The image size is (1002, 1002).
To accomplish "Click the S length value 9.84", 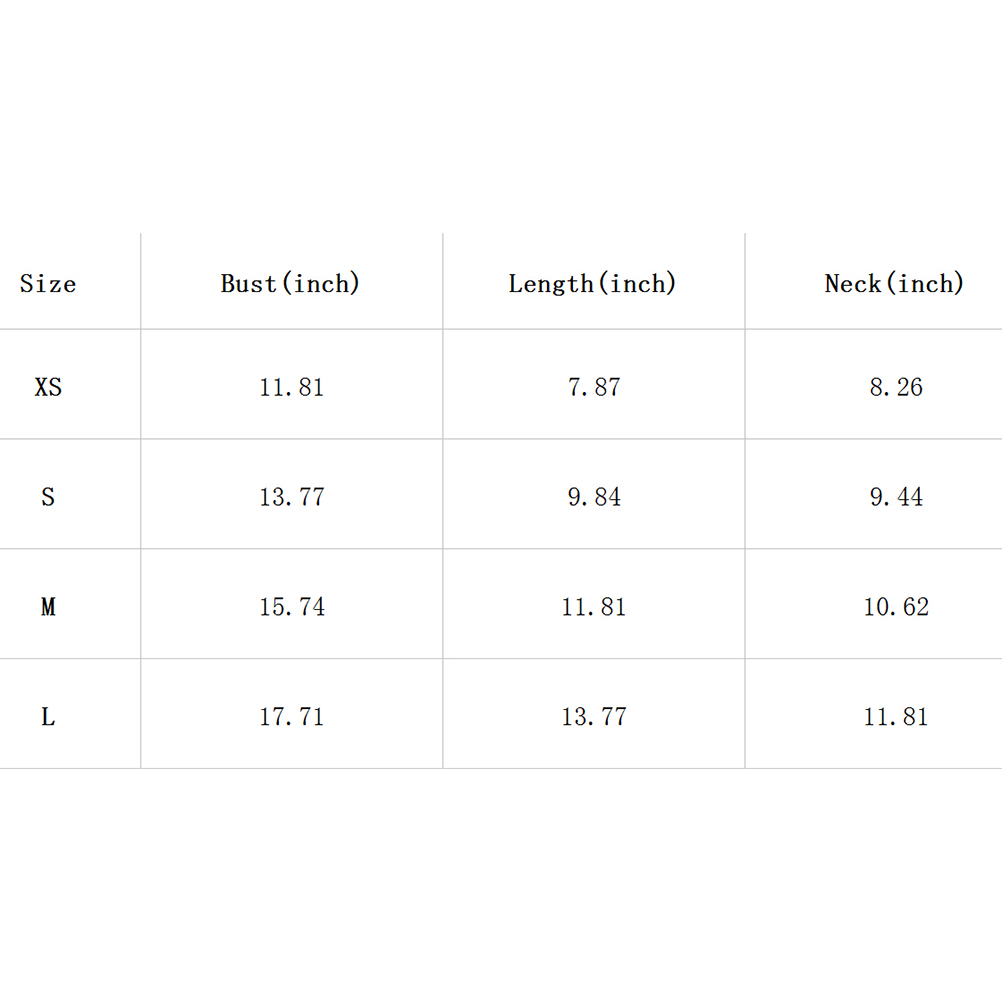I will pyautogui.click(x=594, y=497).
